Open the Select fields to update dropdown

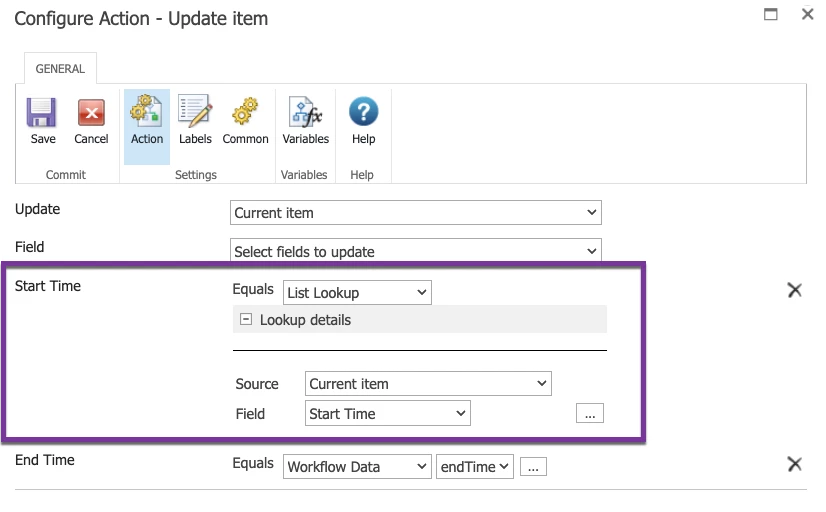[416, 251]
